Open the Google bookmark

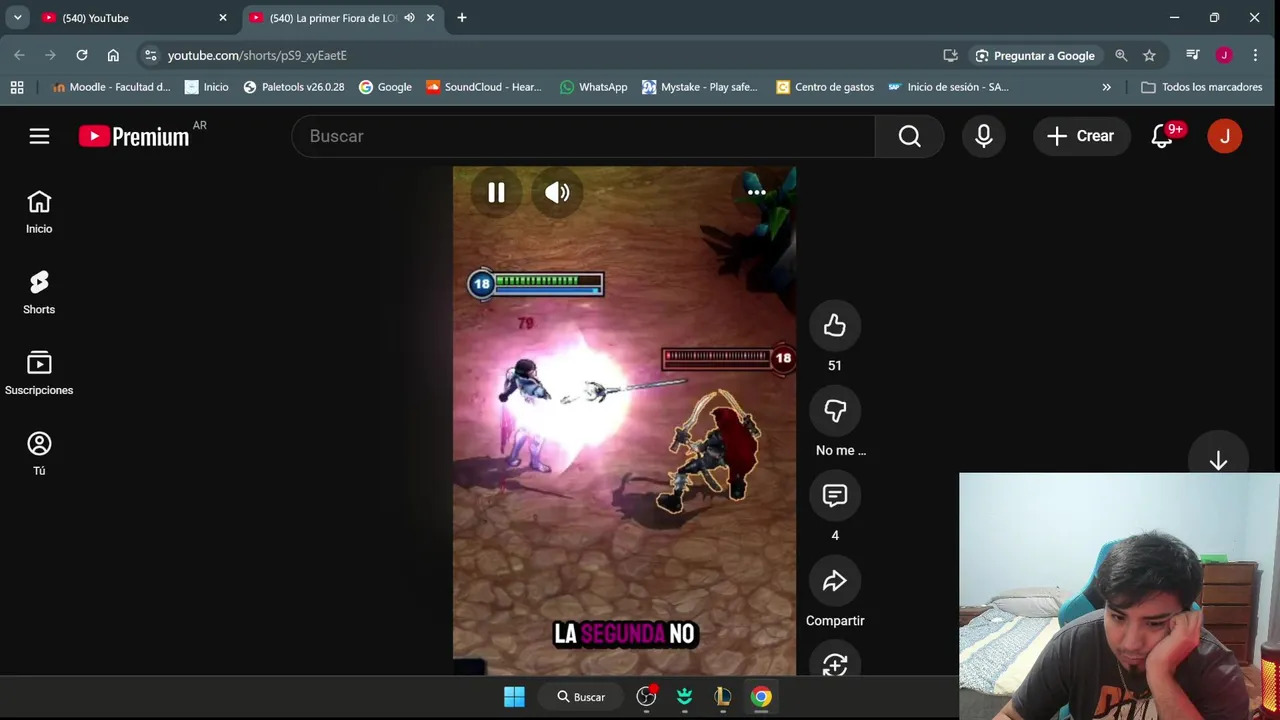(x=385, y=87)
